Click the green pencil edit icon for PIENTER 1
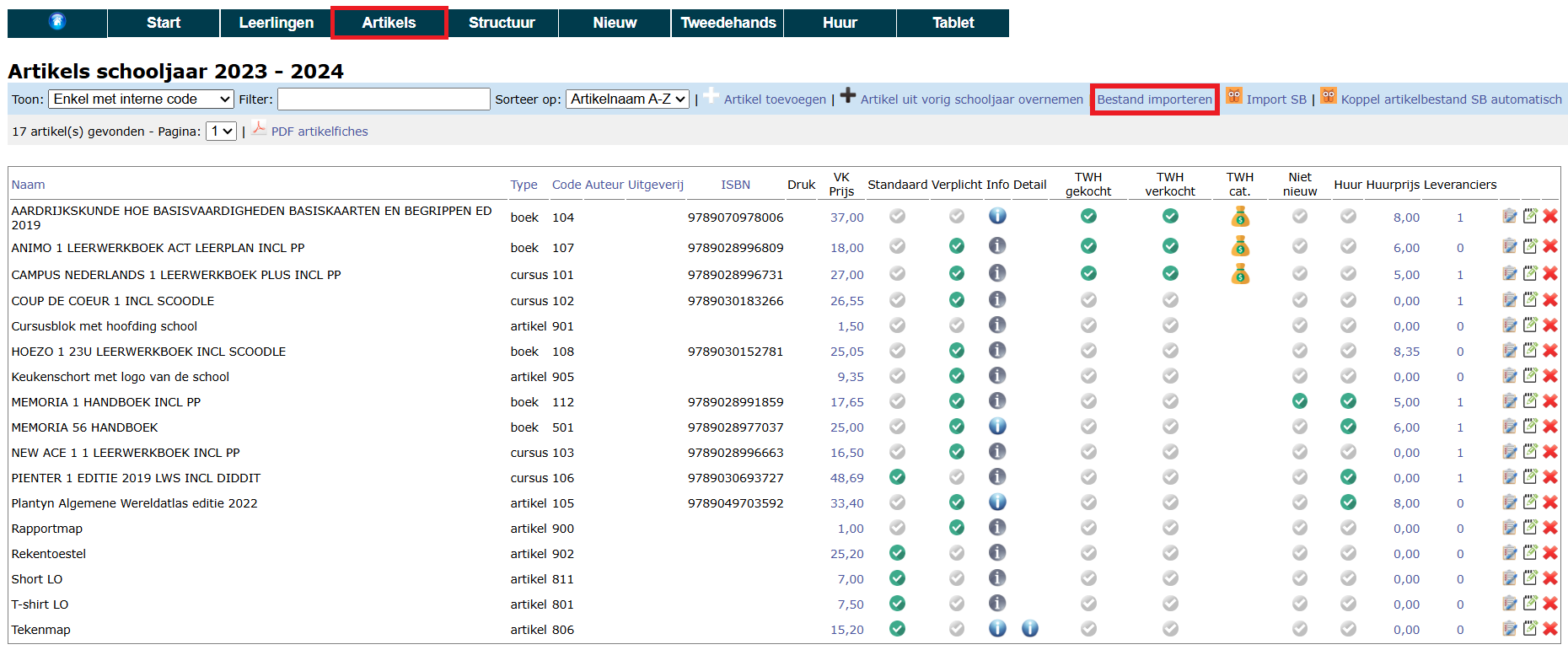This screenshot has width=1568, height=650. 1530,476
